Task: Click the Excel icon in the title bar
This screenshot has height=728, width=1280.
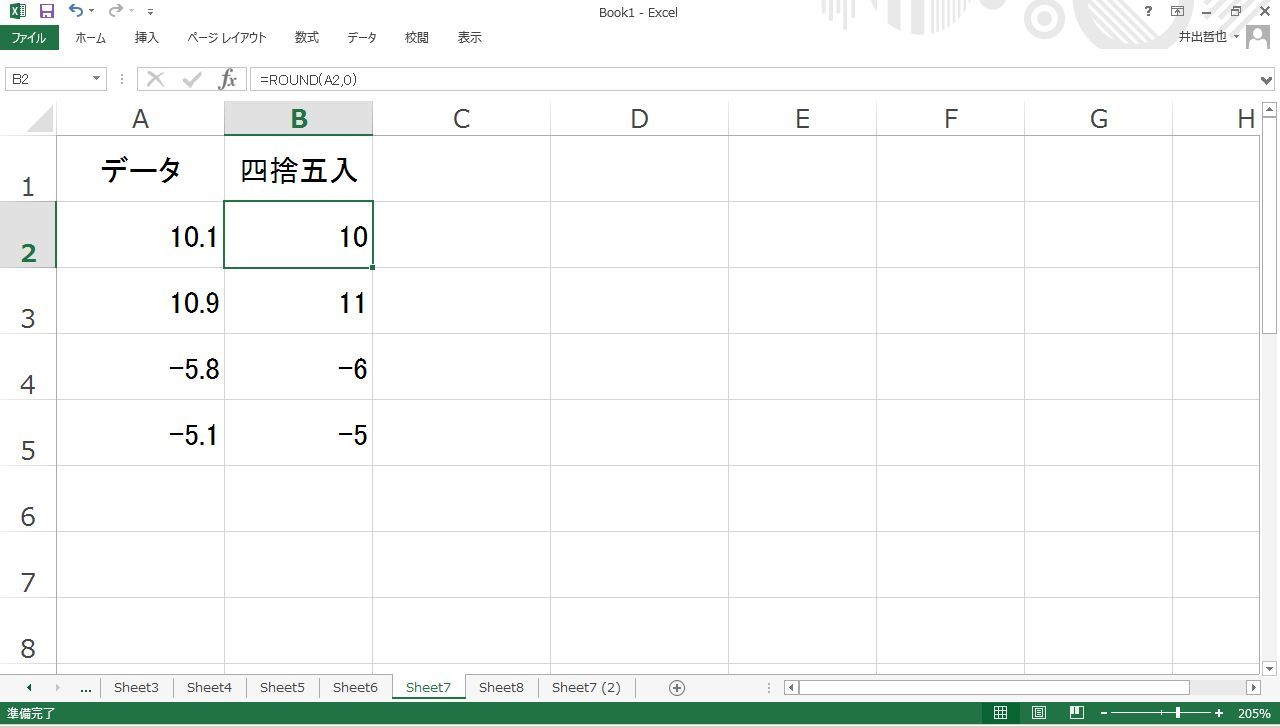Action: [x=15, y=11]
